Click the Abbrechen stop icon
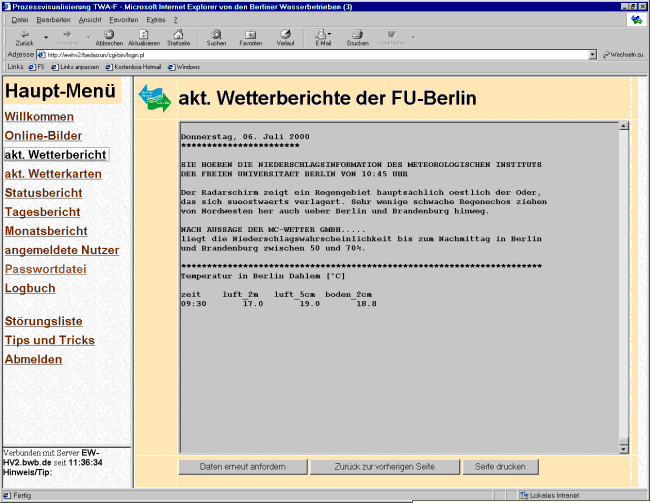Screen dimensions: 650x503 click(109, 36)
